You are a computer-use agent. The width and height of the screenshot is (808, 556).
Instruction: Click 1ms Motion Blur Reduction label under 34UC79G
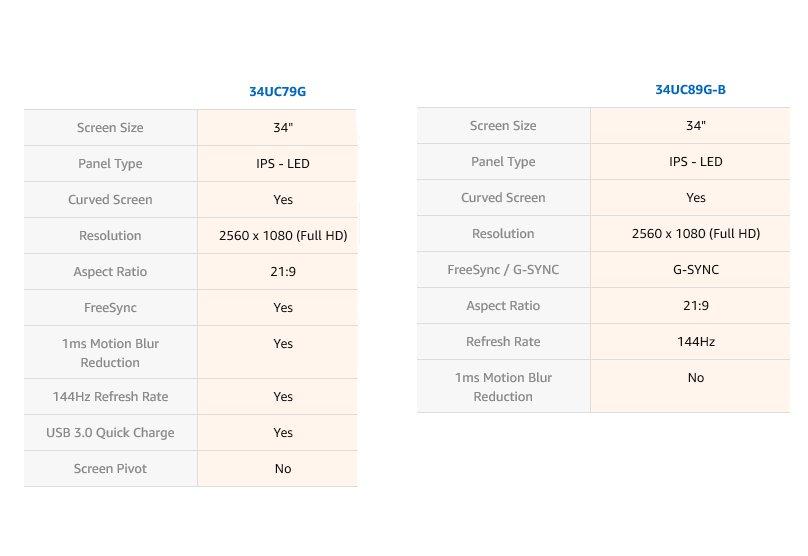pyautogui.click(x=110, y=353)
